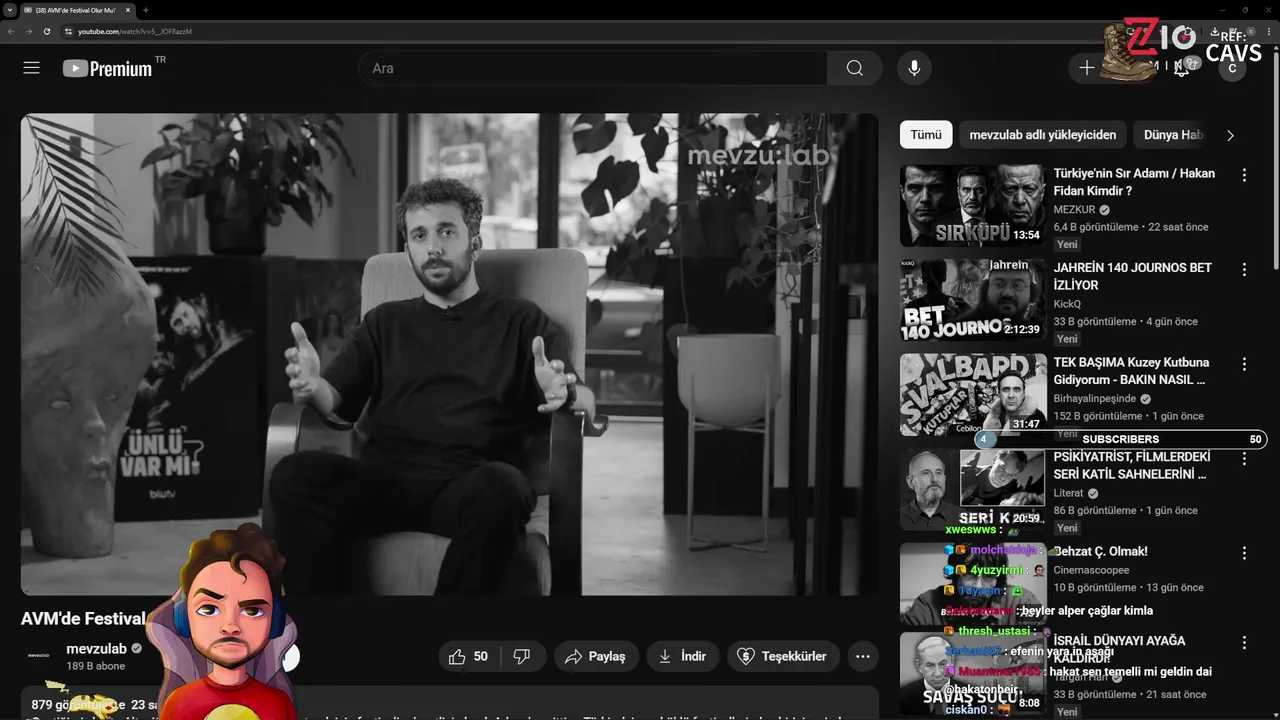The width and height of the screenshot is (1280, 720).
Task: Open options for Türkiye'nin Sır Adamı video
Action: [x=1244, y=175]
